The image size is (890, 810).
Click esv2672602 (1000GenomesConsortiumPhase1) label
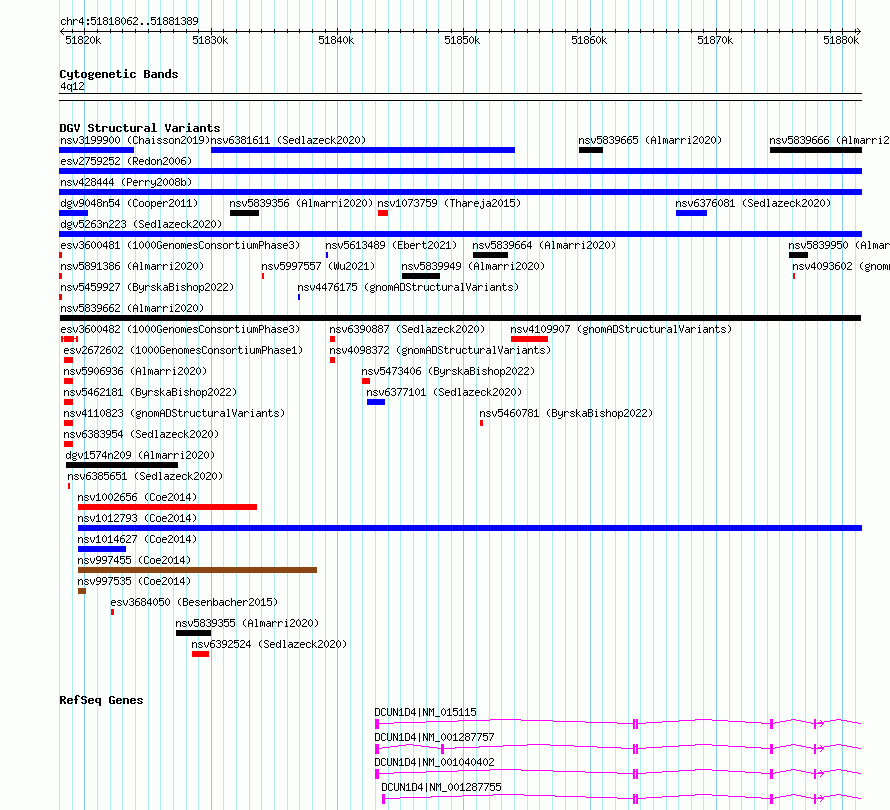183,350
